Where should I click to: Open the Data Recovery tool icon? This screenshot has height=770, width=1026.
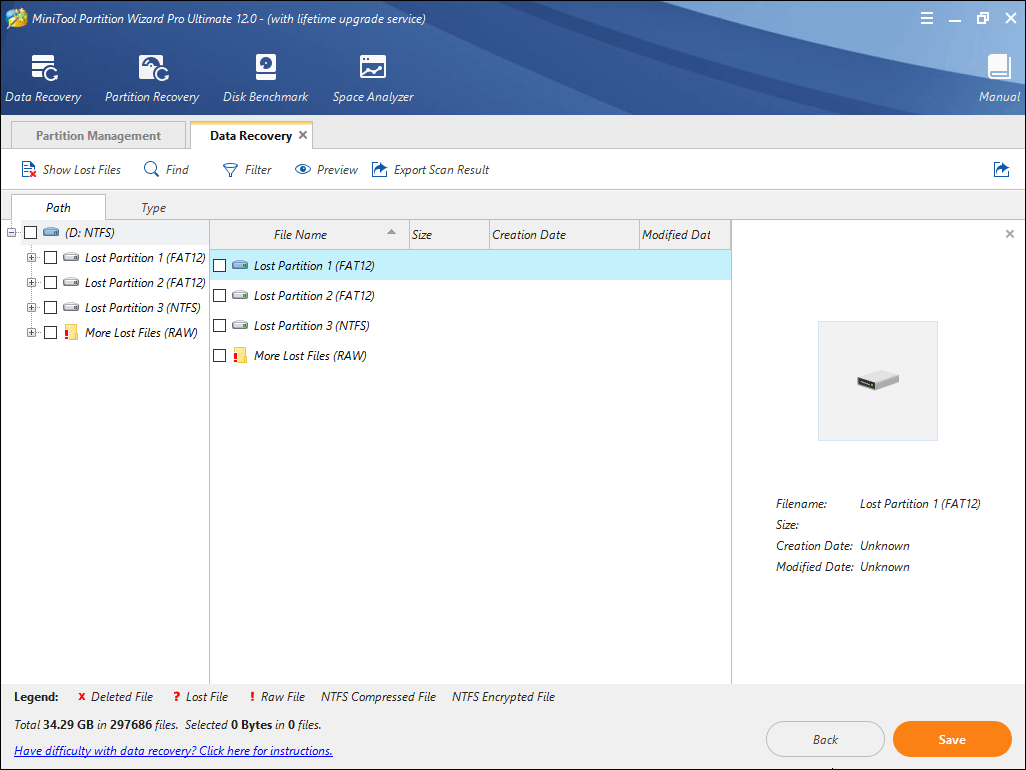pos(43,69)
